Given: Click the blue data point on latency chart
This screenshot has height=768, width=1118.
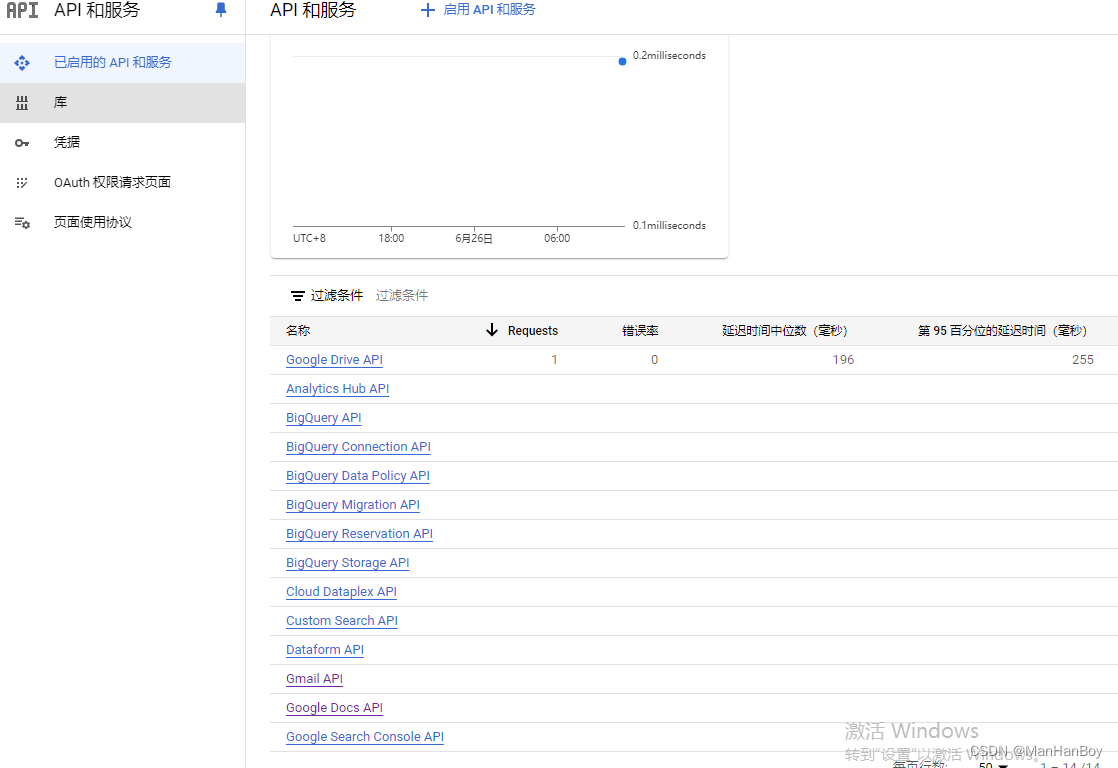Looking at the screenshot, I should (x=622, y=61).
